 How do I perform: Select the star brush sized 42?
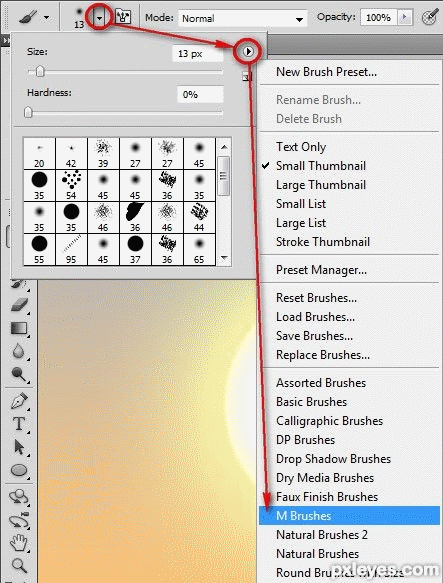click(71, 154)
